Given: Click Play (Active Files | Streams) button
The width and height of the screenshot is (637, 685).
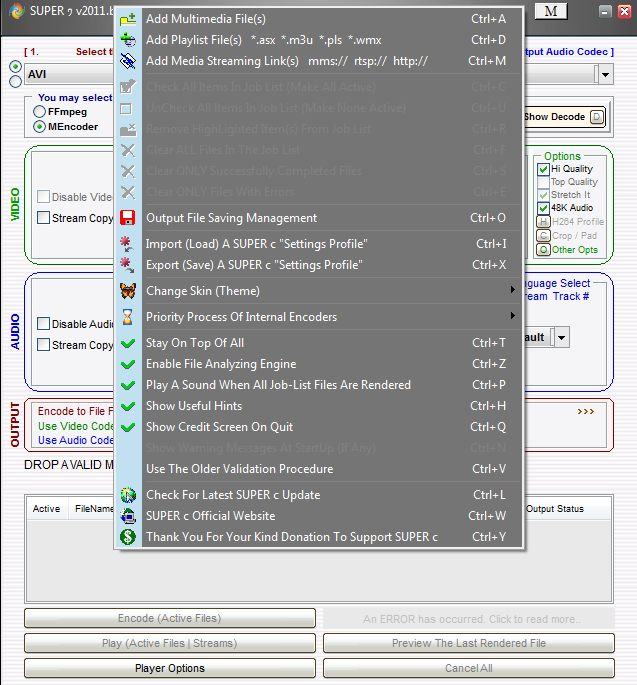Looking at the screenshot, I should (170, 643).
